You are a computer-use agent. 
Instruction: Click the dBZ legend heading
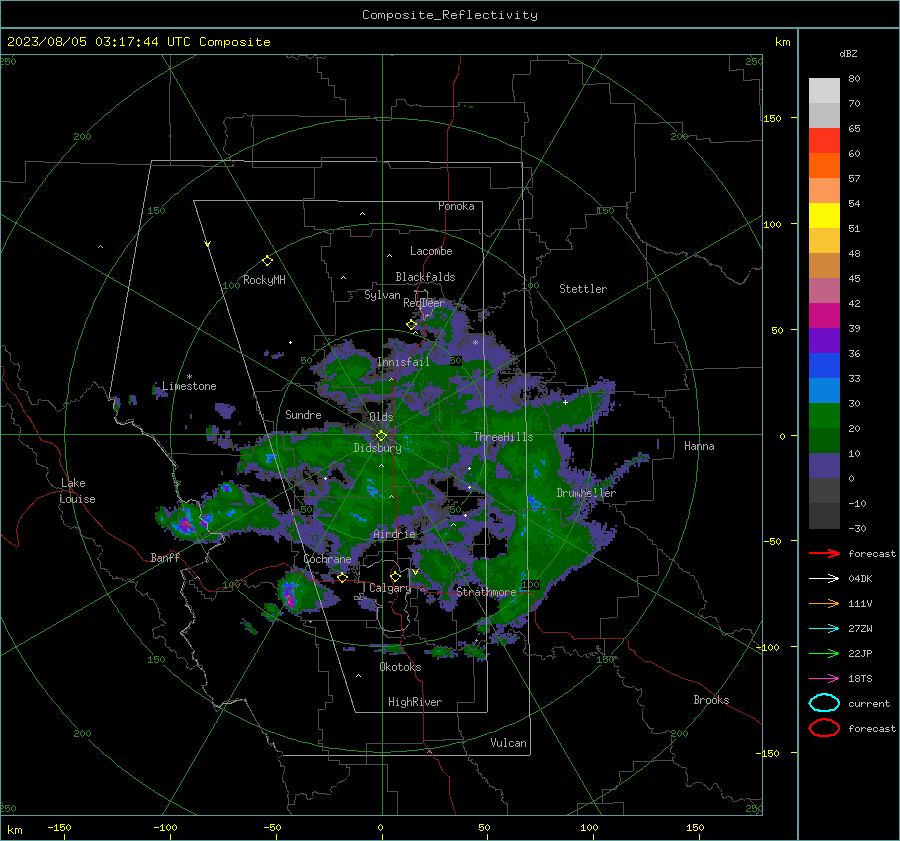pos(848,53)
